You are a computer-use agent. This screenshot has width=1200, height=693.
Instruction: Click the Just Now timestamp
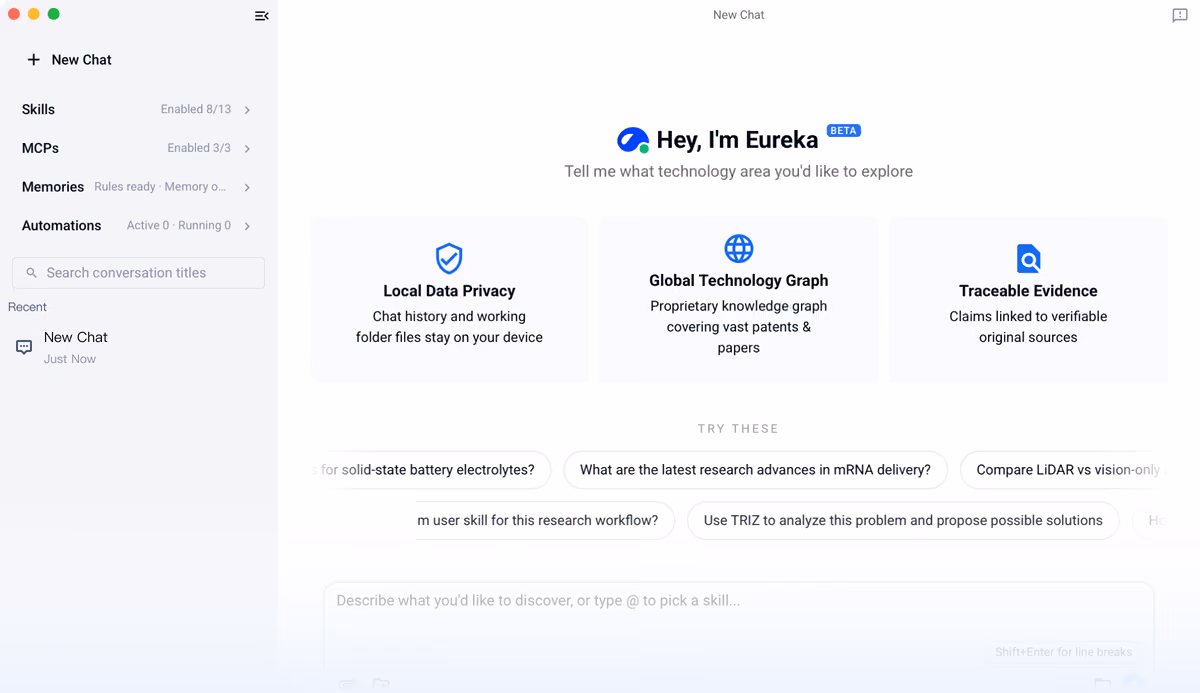[x=70, y=359]
